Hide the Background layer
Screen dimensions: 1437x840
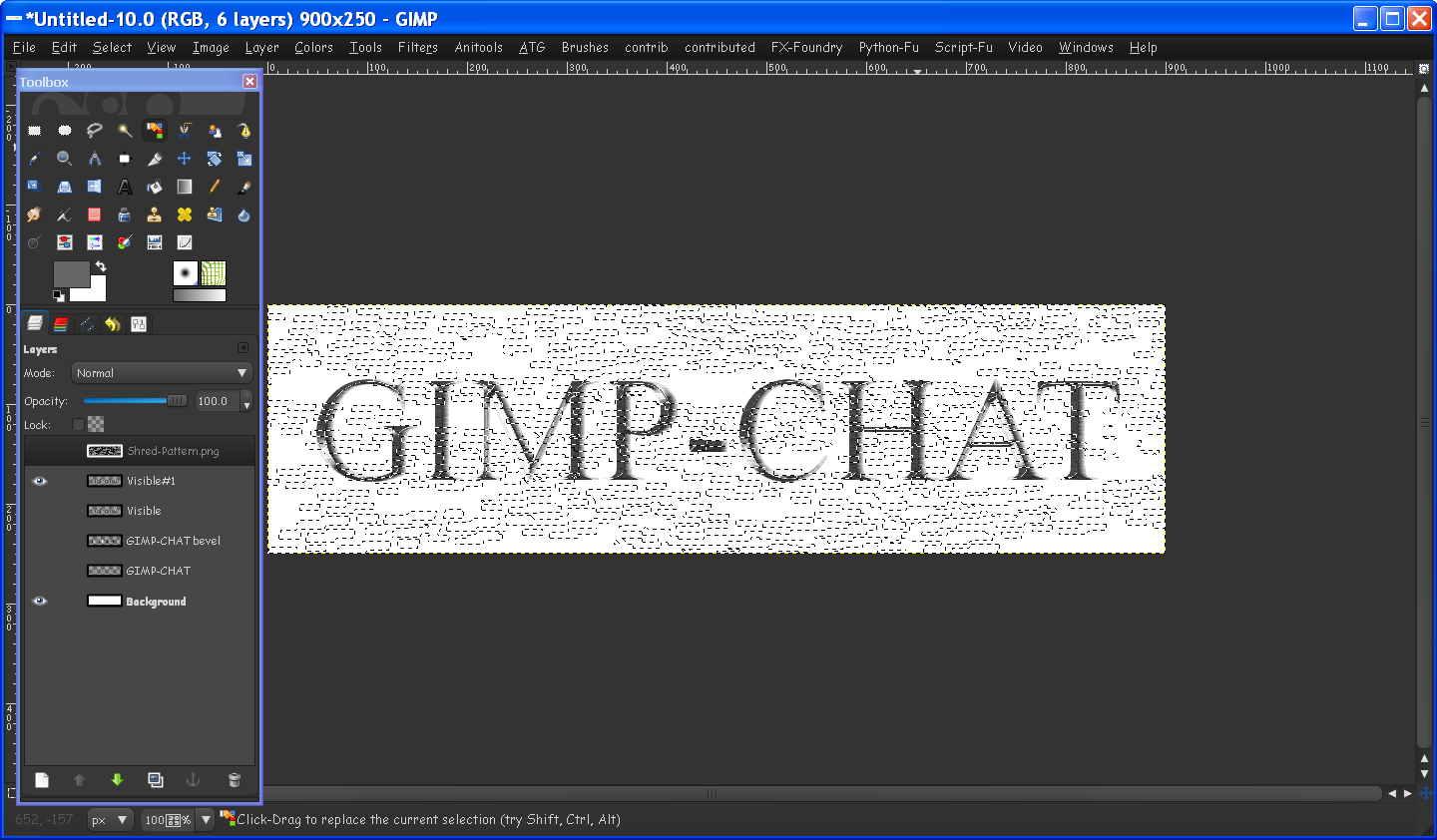point(40,602)
